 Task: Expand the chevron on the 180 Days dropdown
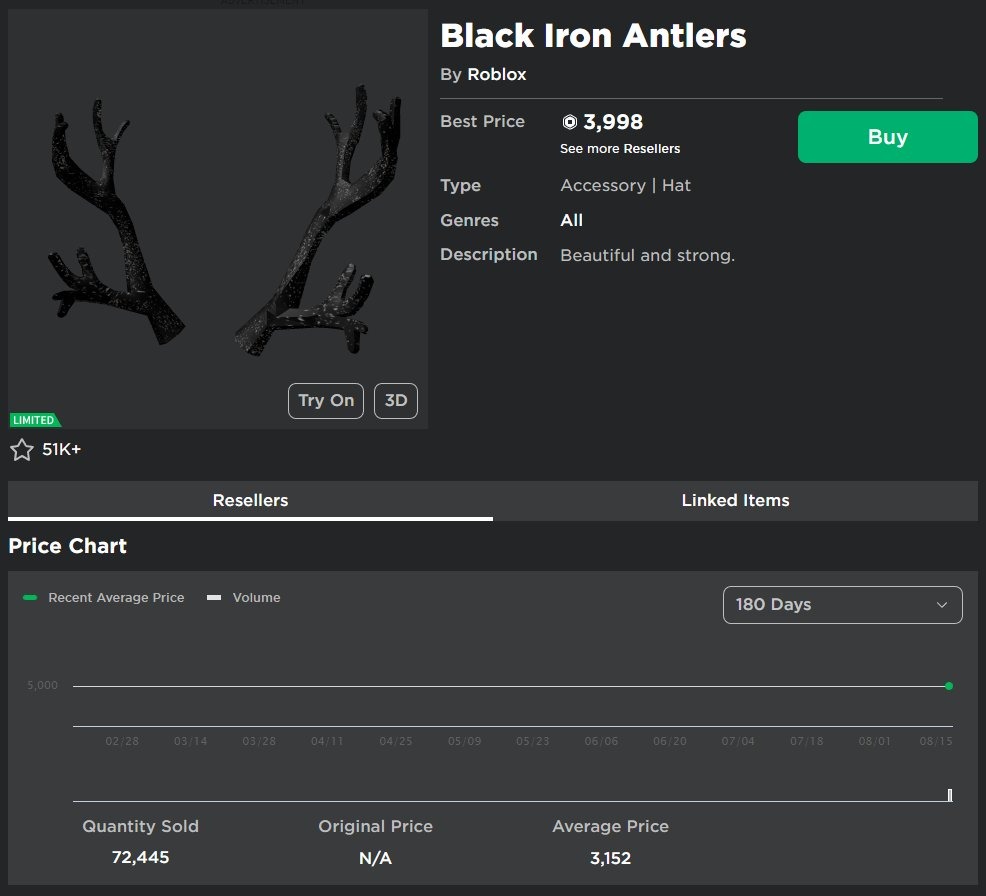click(x=941, y=605)
